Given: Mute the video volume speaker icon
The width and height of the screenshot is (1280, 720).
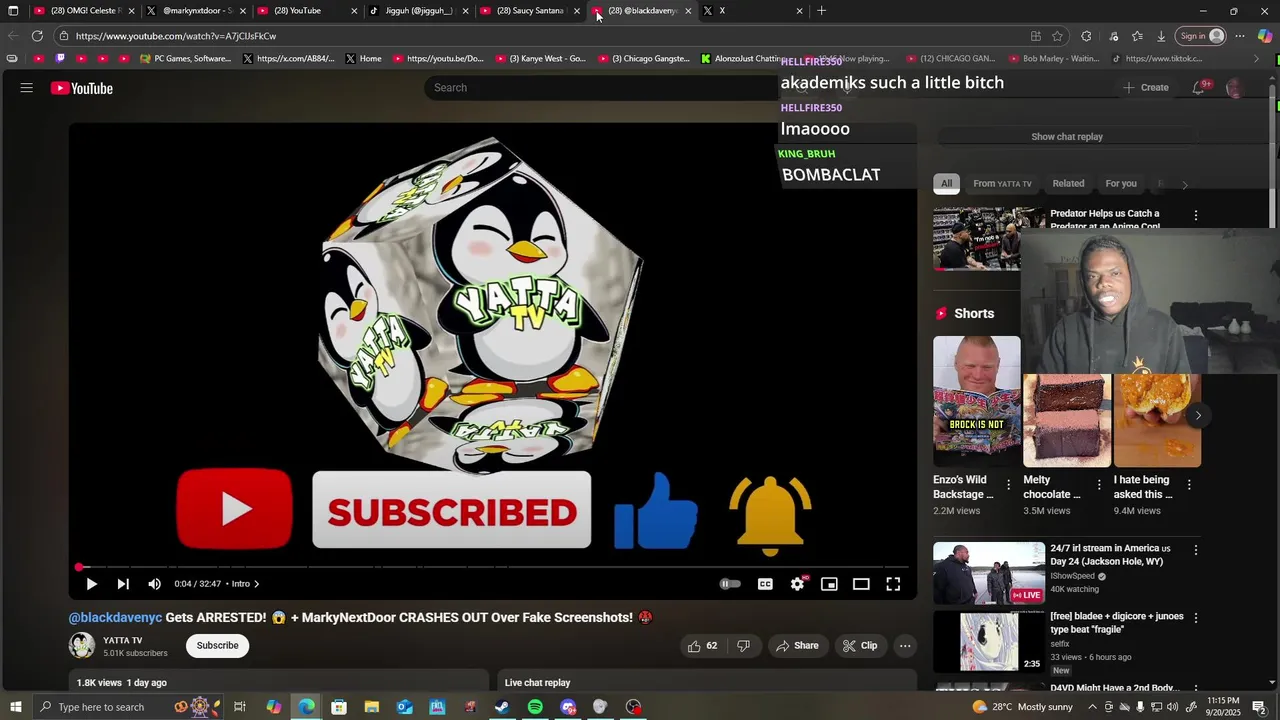Looking at the screenshot, I should pos(154,584).
